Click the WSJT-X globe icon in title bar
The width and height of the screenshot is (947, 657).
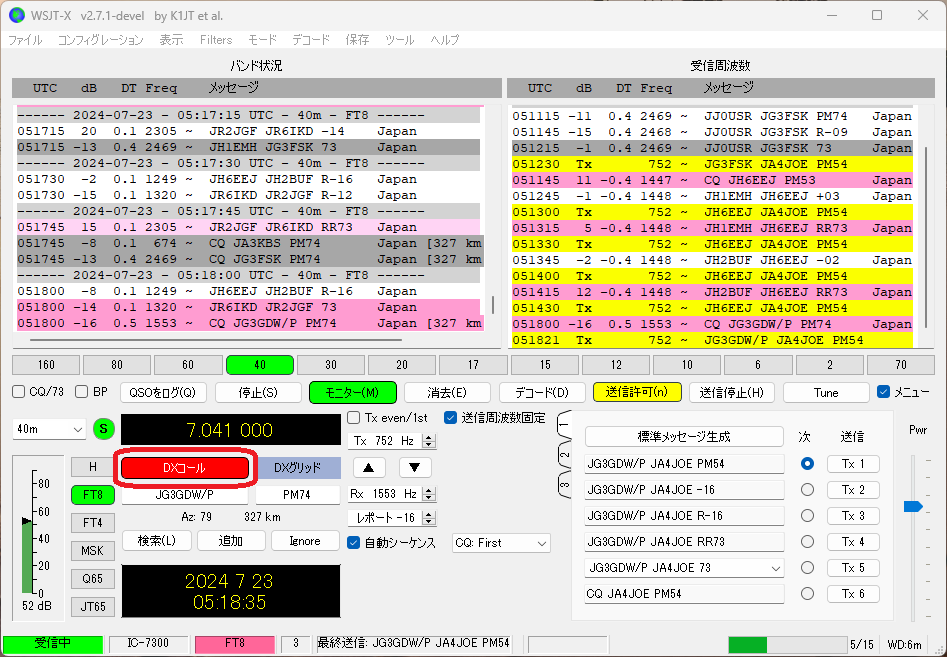16,15
